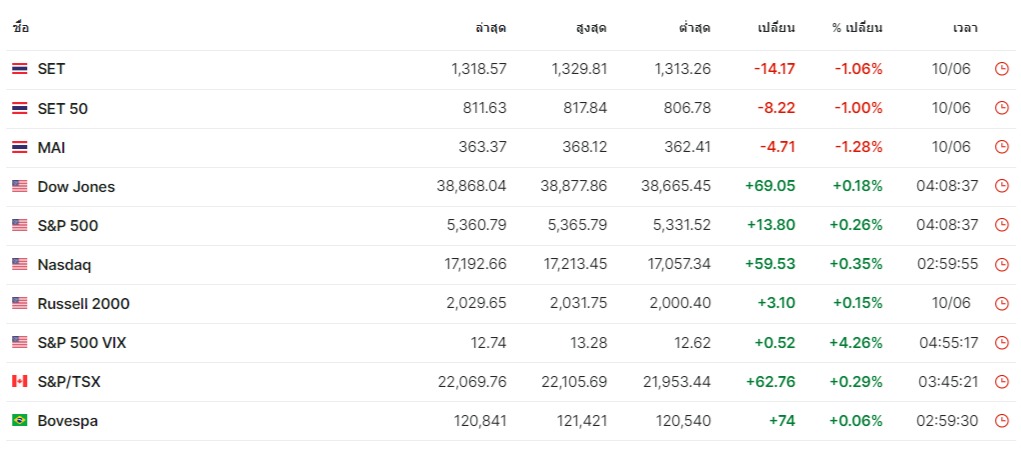The width and height of the screenshot is (1021, 449).
Task: Sort by the สูงสุด column header
Action: pyautogui.click(x=592, y=28)
